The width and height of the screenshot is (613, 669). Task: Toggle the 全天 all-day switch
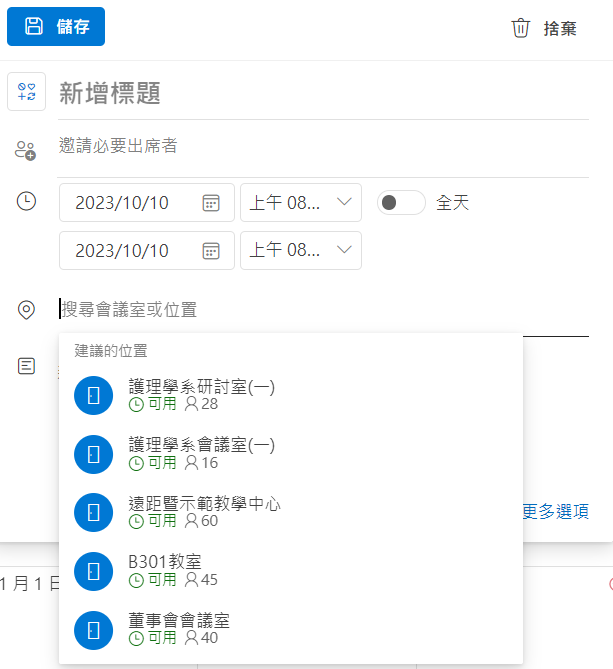[x=400, y=203]
